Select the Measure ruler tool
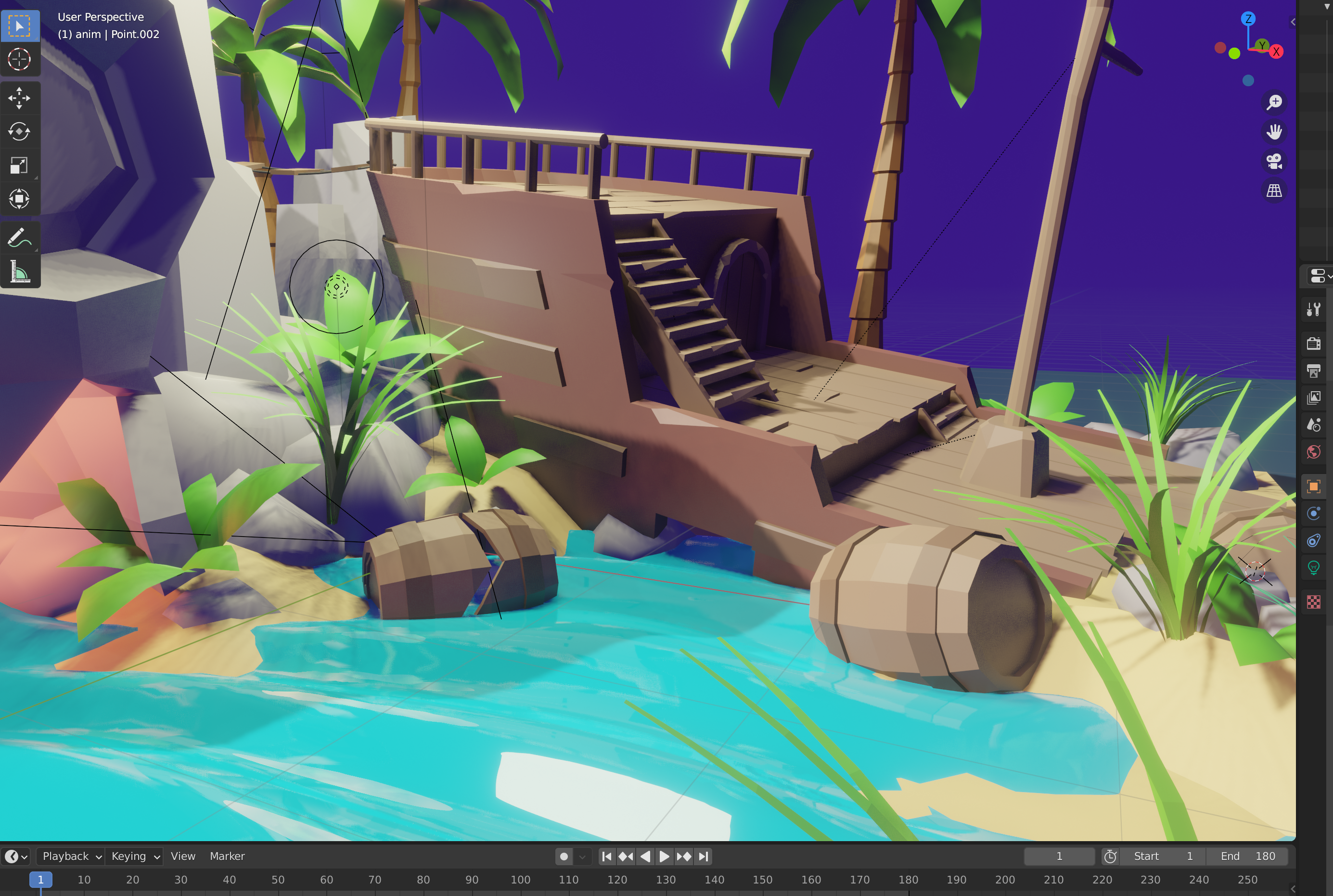Viewport: 1333px width, 896px height. pos(19,272)
